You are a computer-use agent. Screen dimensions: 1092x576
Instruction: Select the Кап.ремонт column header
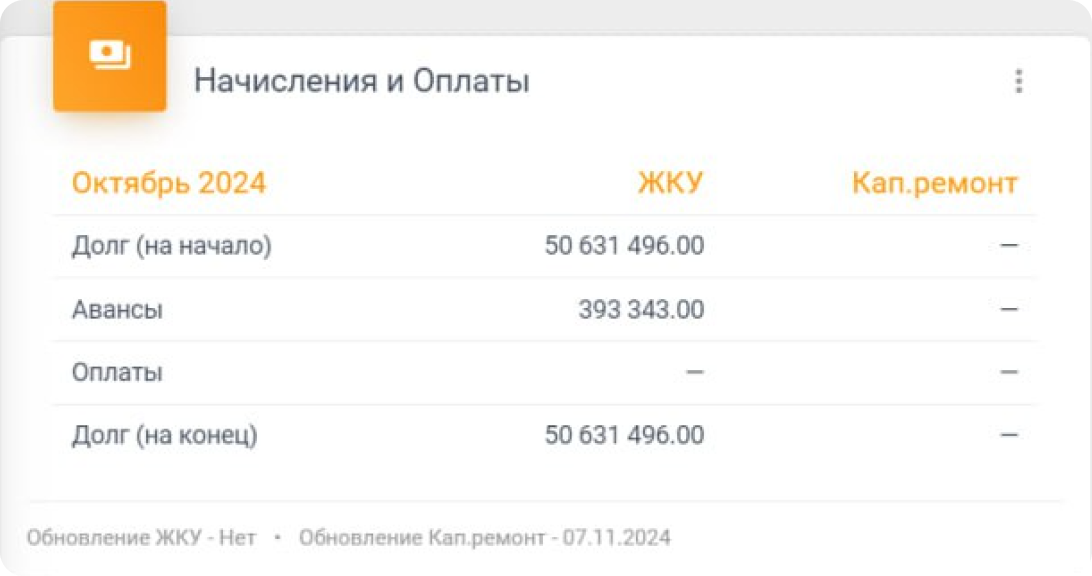coord(935,184)
